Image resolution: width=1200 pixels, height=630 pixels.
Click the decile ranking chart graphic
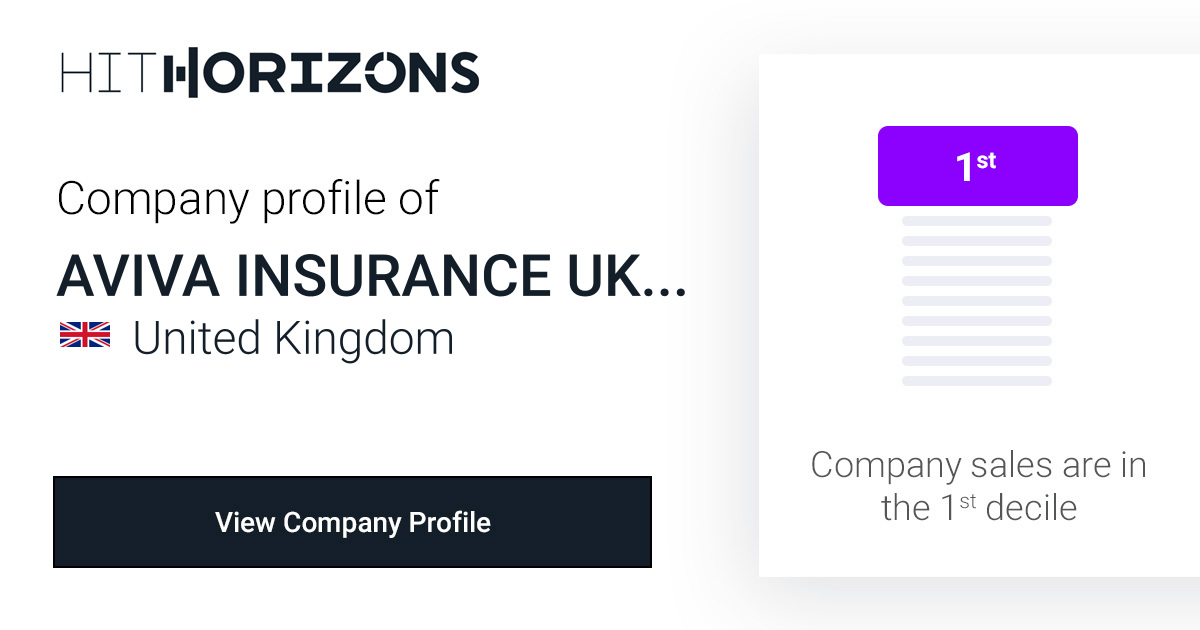[x=977, y=256]
